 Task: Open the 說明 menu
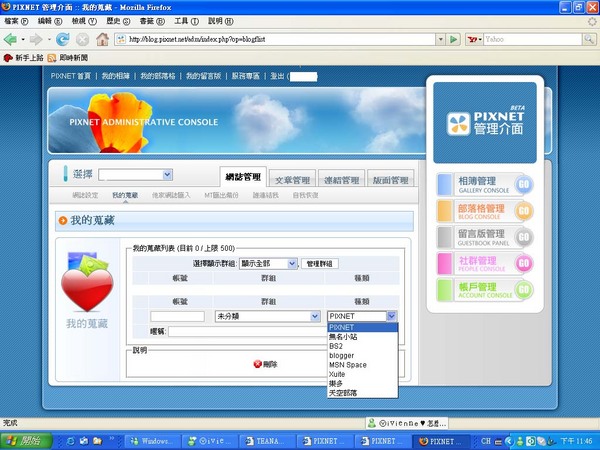pos(221,21)
